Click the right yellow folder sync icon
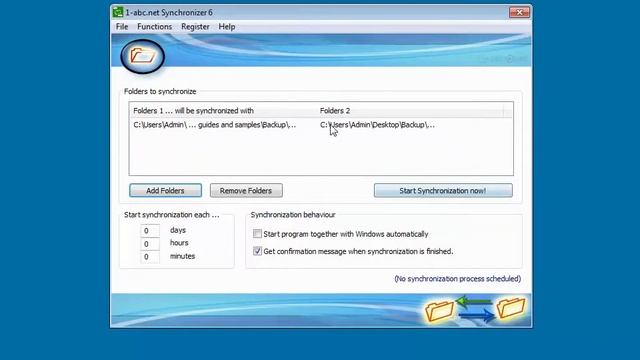The width and height of the screenshot is (640, 360). tap(510, 307)
